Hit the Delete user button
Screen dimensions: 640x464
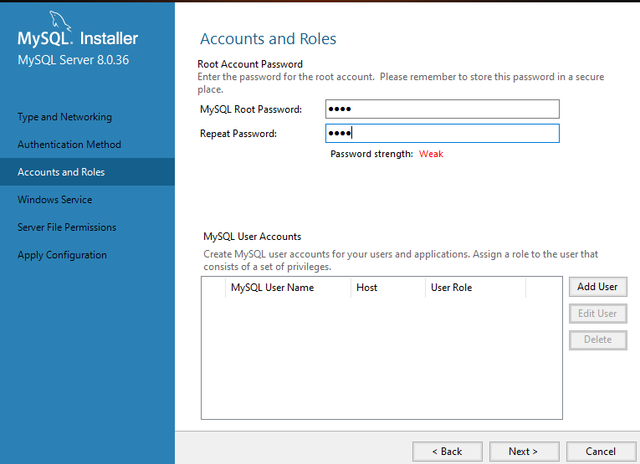click(598, 340)
